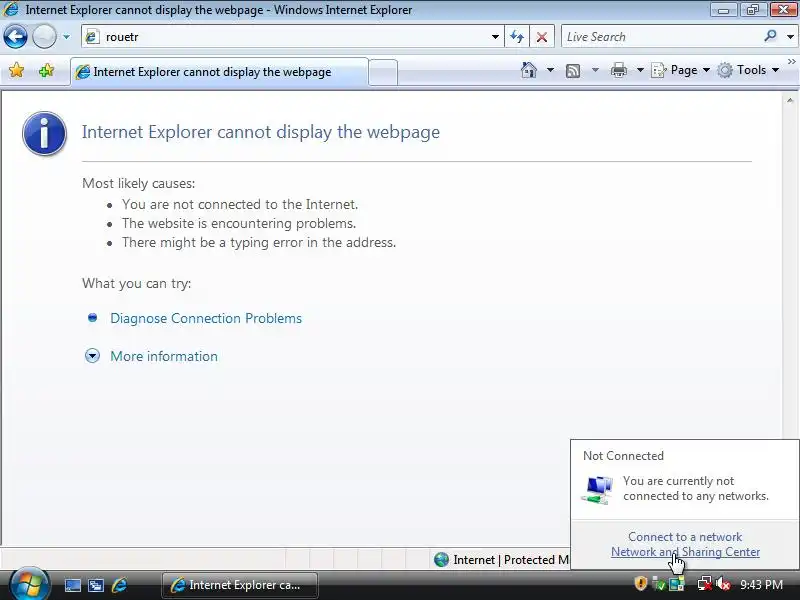The height and width of the screenshot is (600, 800).
Task: Click the Windows Security shield tray icon
Action: pyautogui.click(x=641, y=583)
